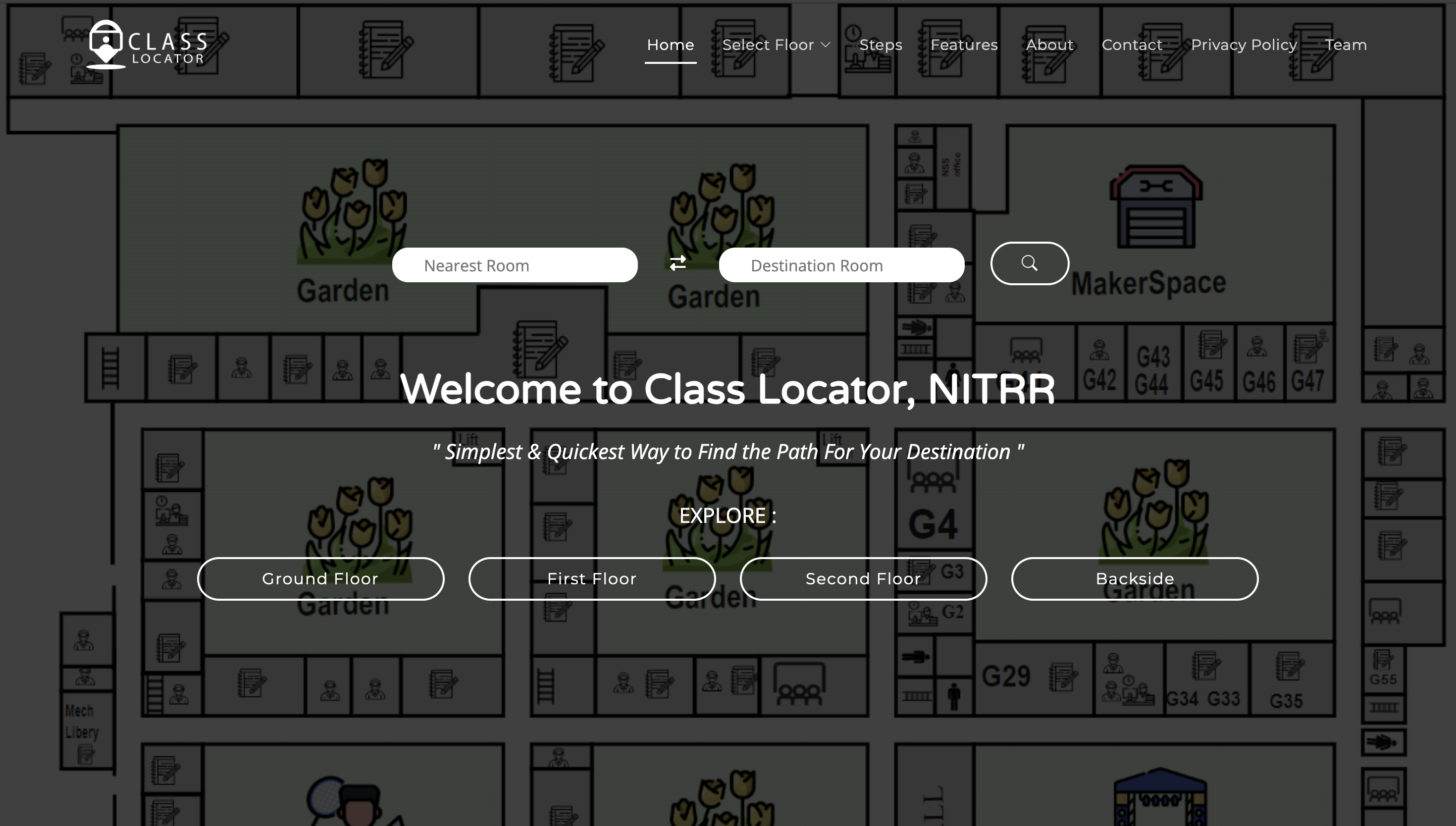This screenshot has width=1456, height=826.
Task: Select the Second Floor button
Action: tap(863, 579)
